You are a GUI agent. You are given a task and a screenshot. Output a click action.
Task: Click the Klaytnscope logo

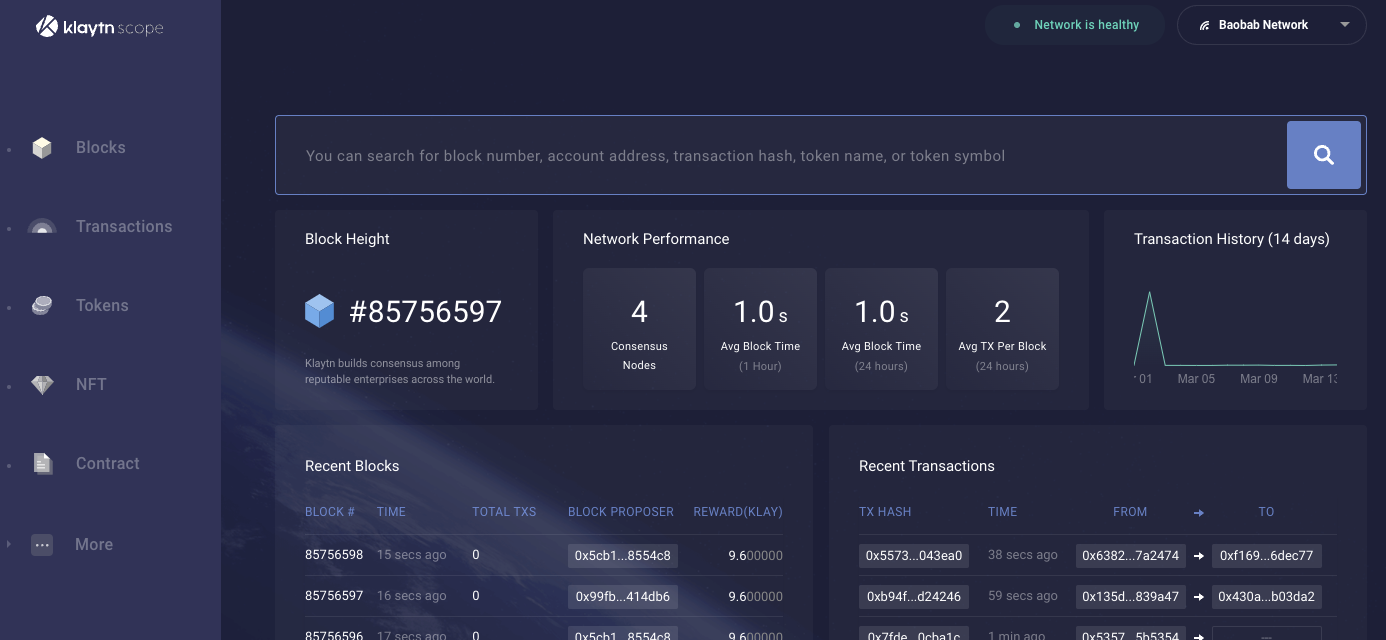[x=100, y=27]
